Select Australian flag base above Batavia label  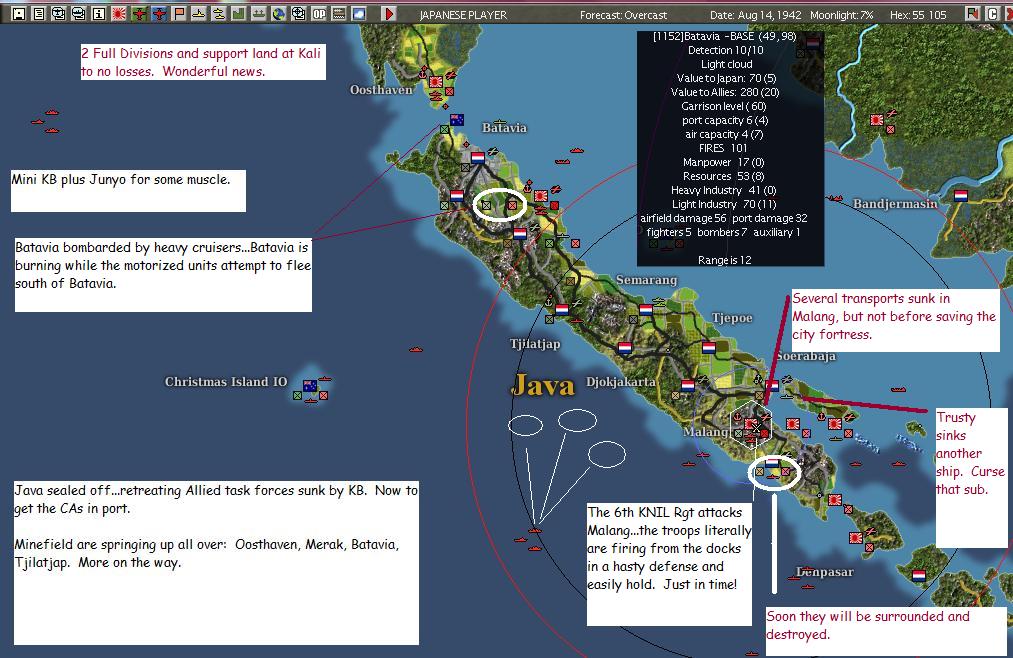pyautogui.click(x=457, y=119)
